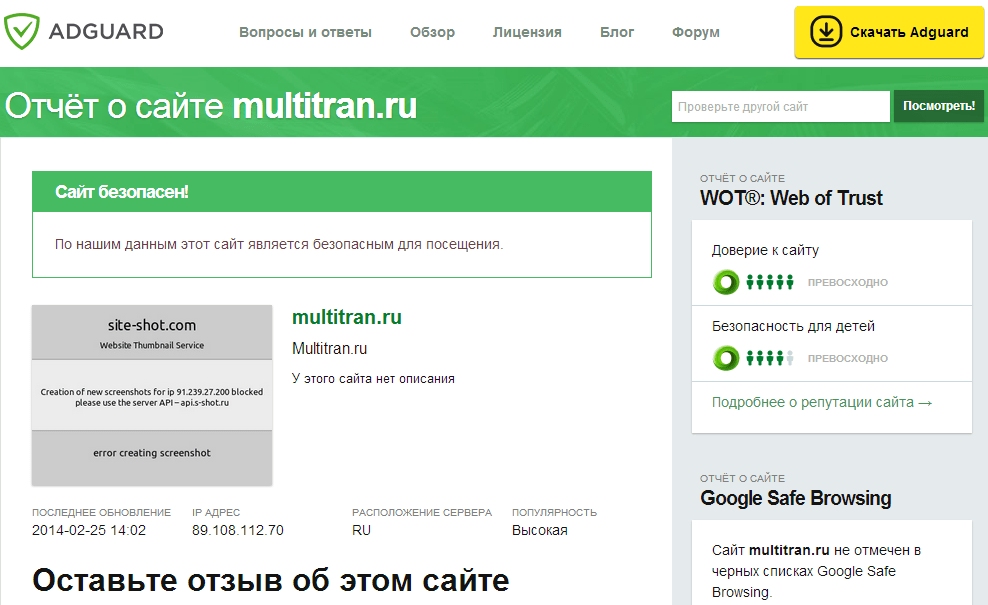Click the IP АДРЕС label
The image size is (988, 605).
[215, 512]
